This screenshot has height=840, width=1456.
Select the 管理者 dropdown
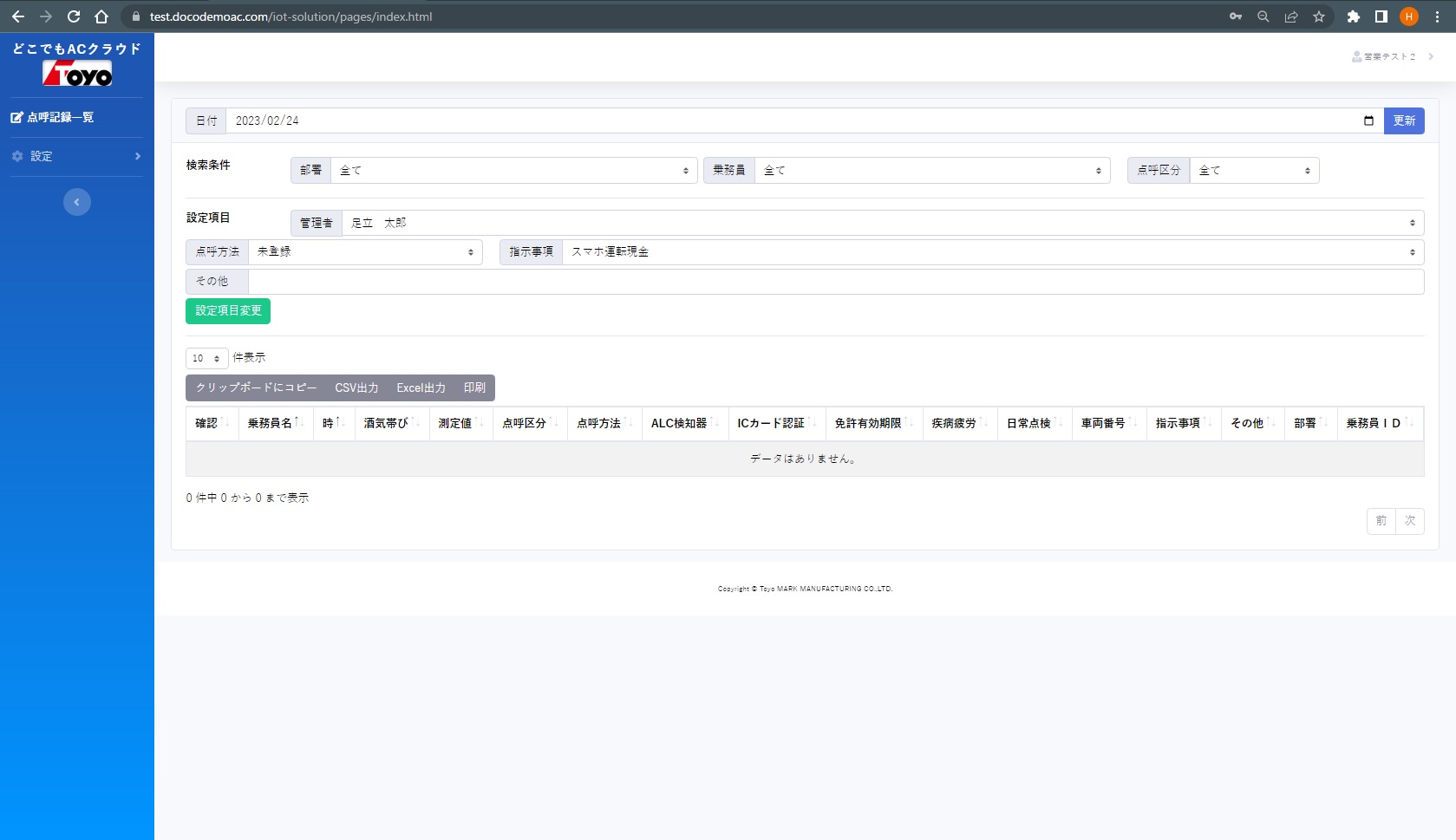882,223
